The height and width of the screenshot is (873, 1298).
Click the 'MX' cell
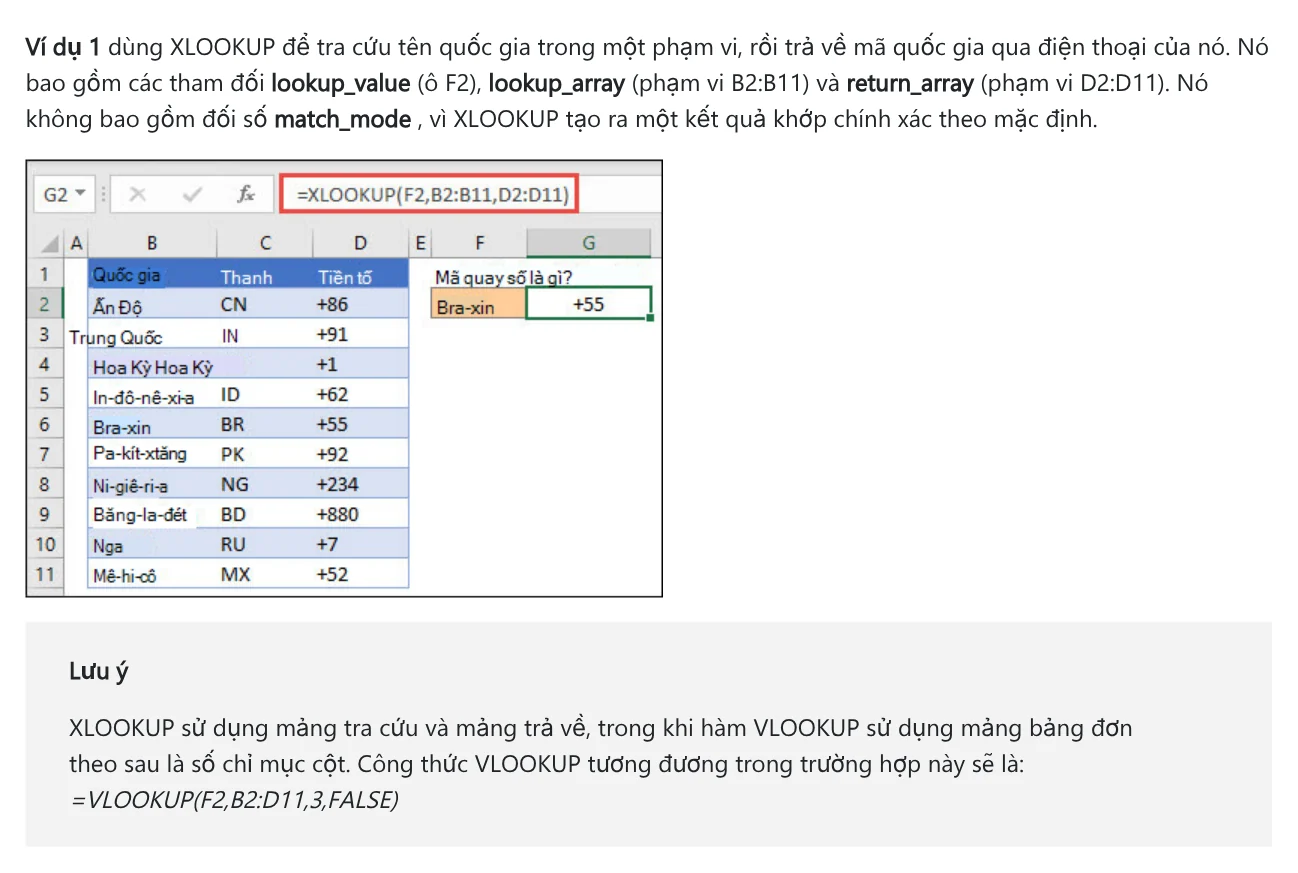point(264,574)
